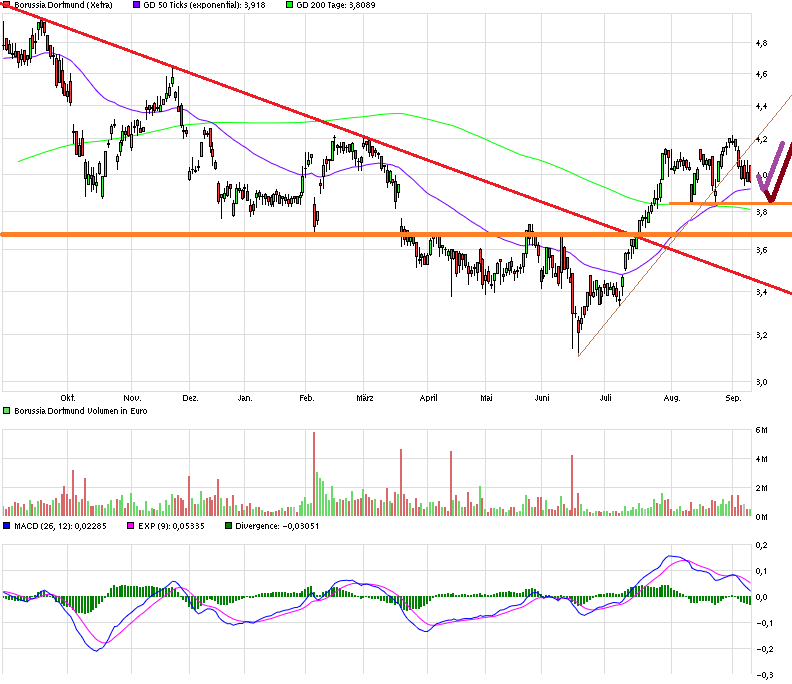Click the tallest February volume spike bar

(x=314, y=474)
